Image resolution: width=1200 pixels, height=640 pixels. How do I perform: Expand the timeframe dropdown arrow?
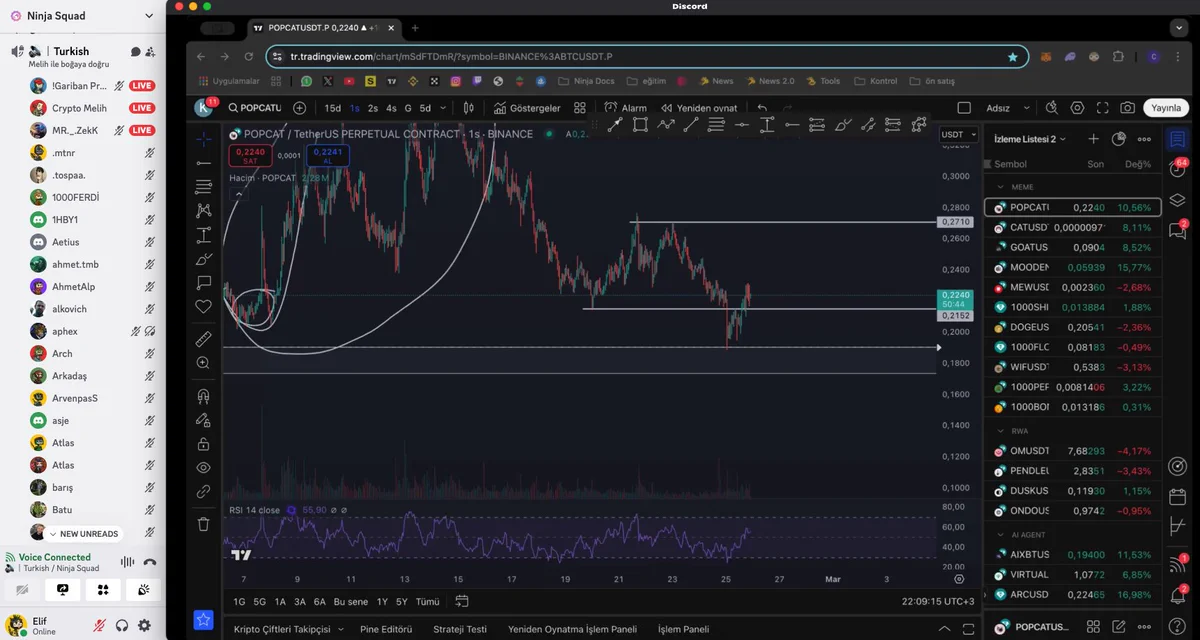tap(441, 108)
